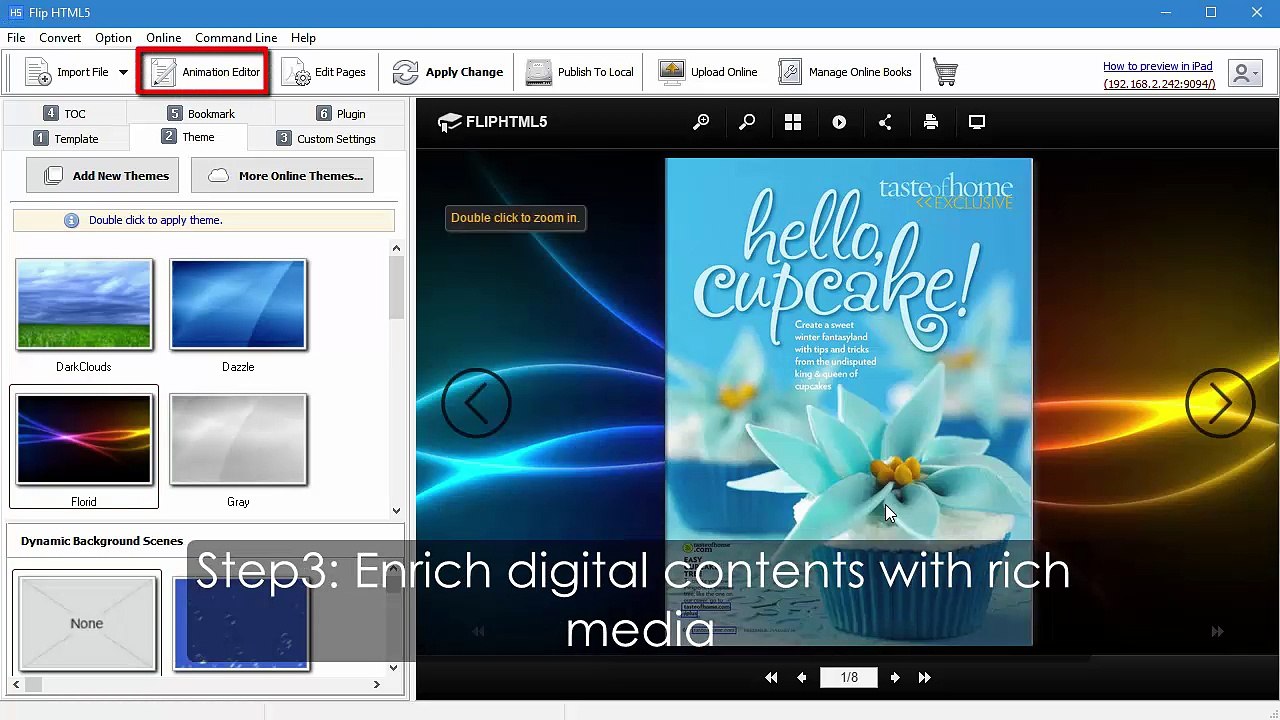Click the print icon
Image resolution: width=1280 pixels, height=720 pixels.
[x=931, y=122]
